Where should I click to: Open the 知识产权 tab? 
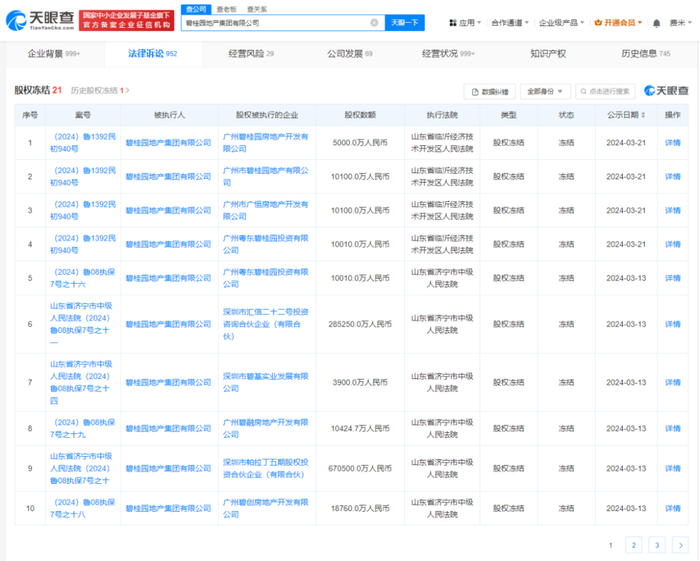point(547,53)
